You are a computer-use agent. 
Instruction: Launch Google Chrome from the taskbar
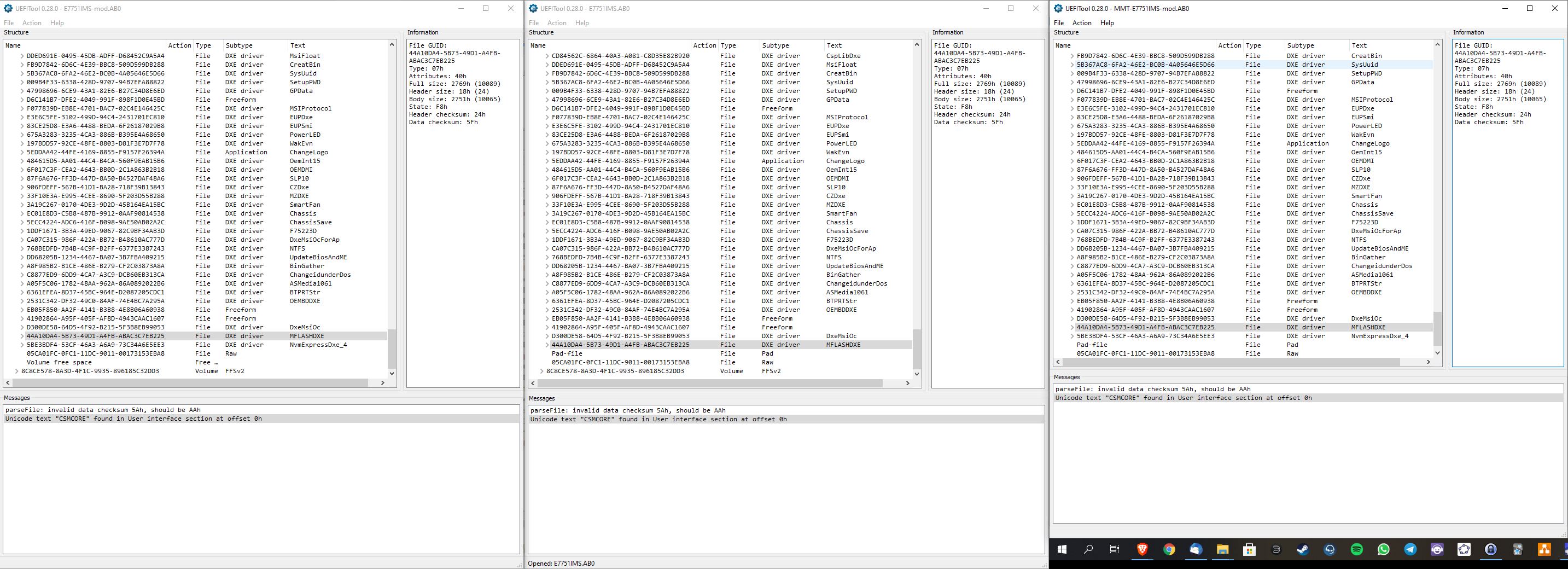coord(1169,549)
